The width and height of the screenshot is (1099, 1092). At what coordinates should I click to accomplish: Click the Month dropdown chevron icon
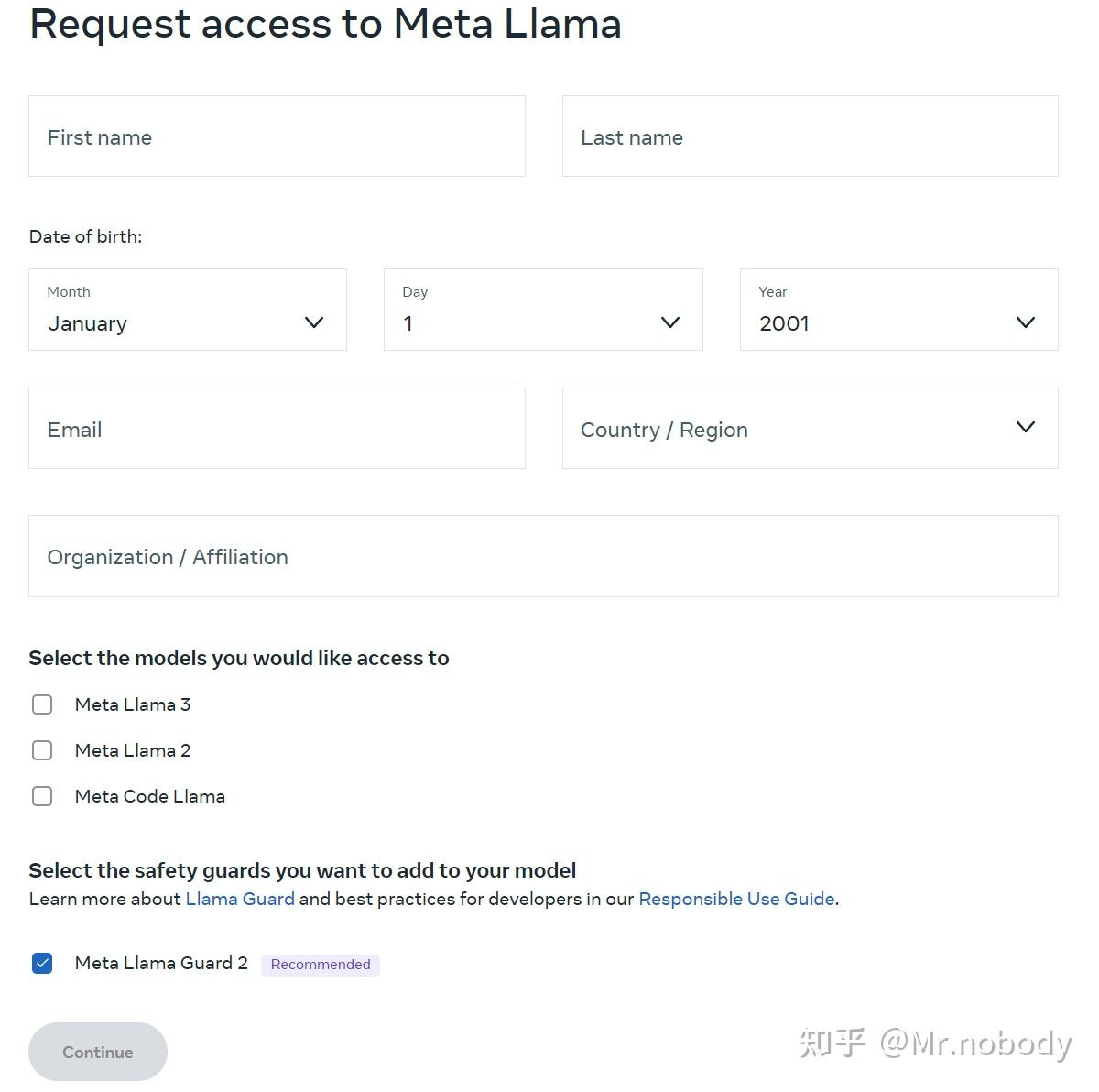[x=314, y=322]
